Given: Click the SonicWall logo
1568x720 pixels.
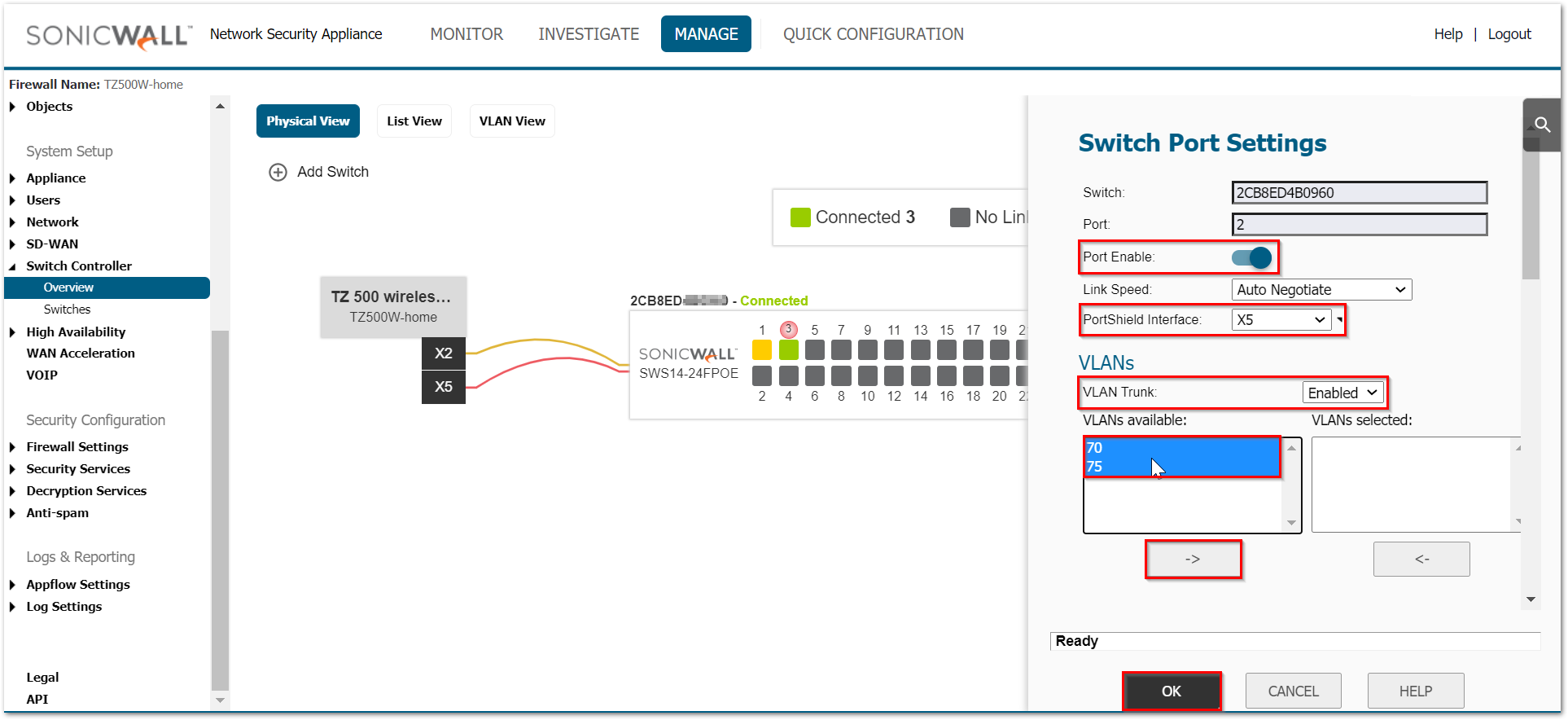Looking at the screenshot, I should (109, 35).
